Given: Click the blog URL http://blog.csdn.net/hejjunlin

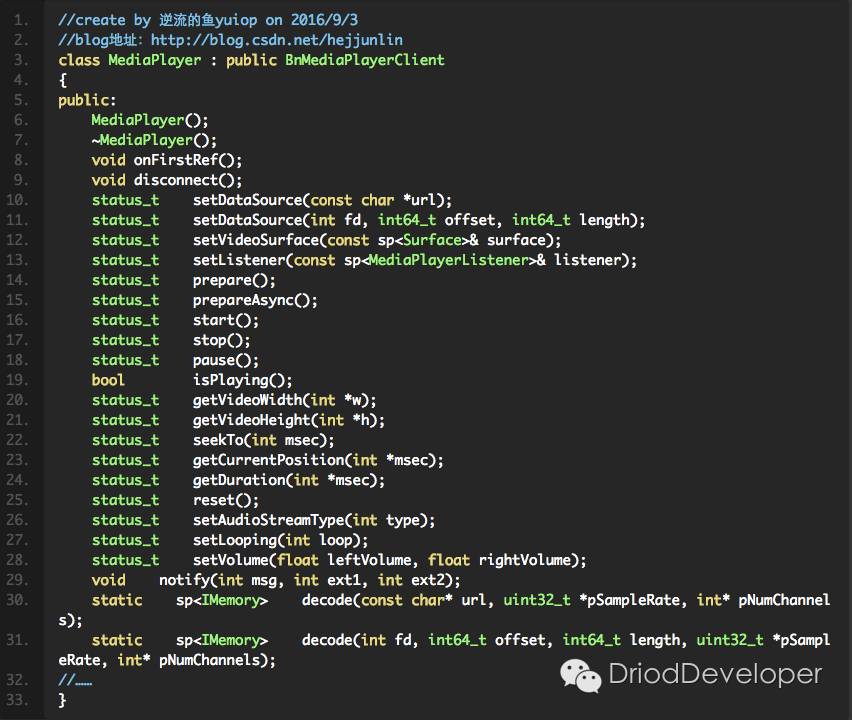Looking at the screenshot, I should click(277, 40).
